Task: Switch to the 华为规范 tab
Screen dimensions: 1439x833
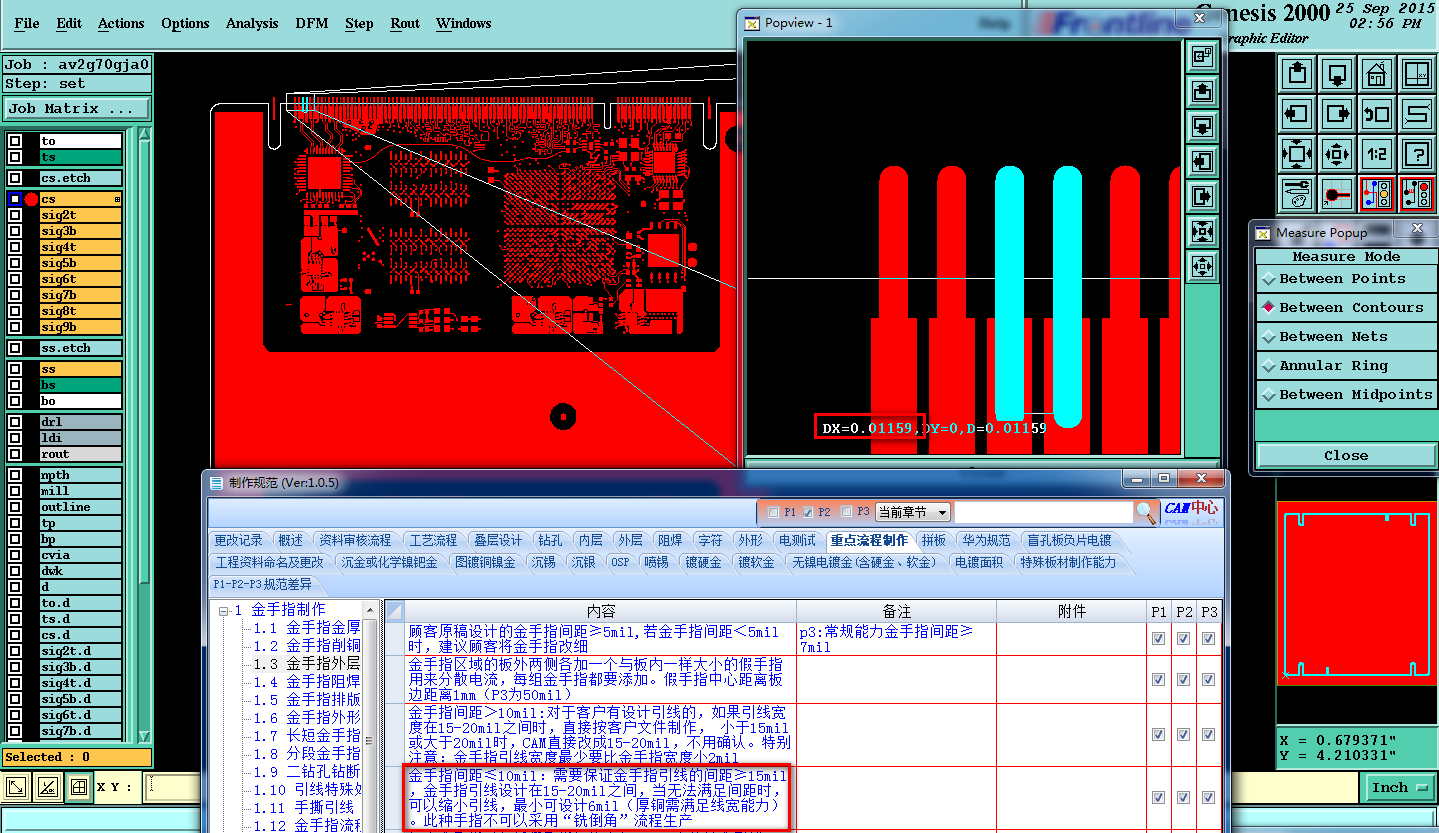Action: [986, 540]
